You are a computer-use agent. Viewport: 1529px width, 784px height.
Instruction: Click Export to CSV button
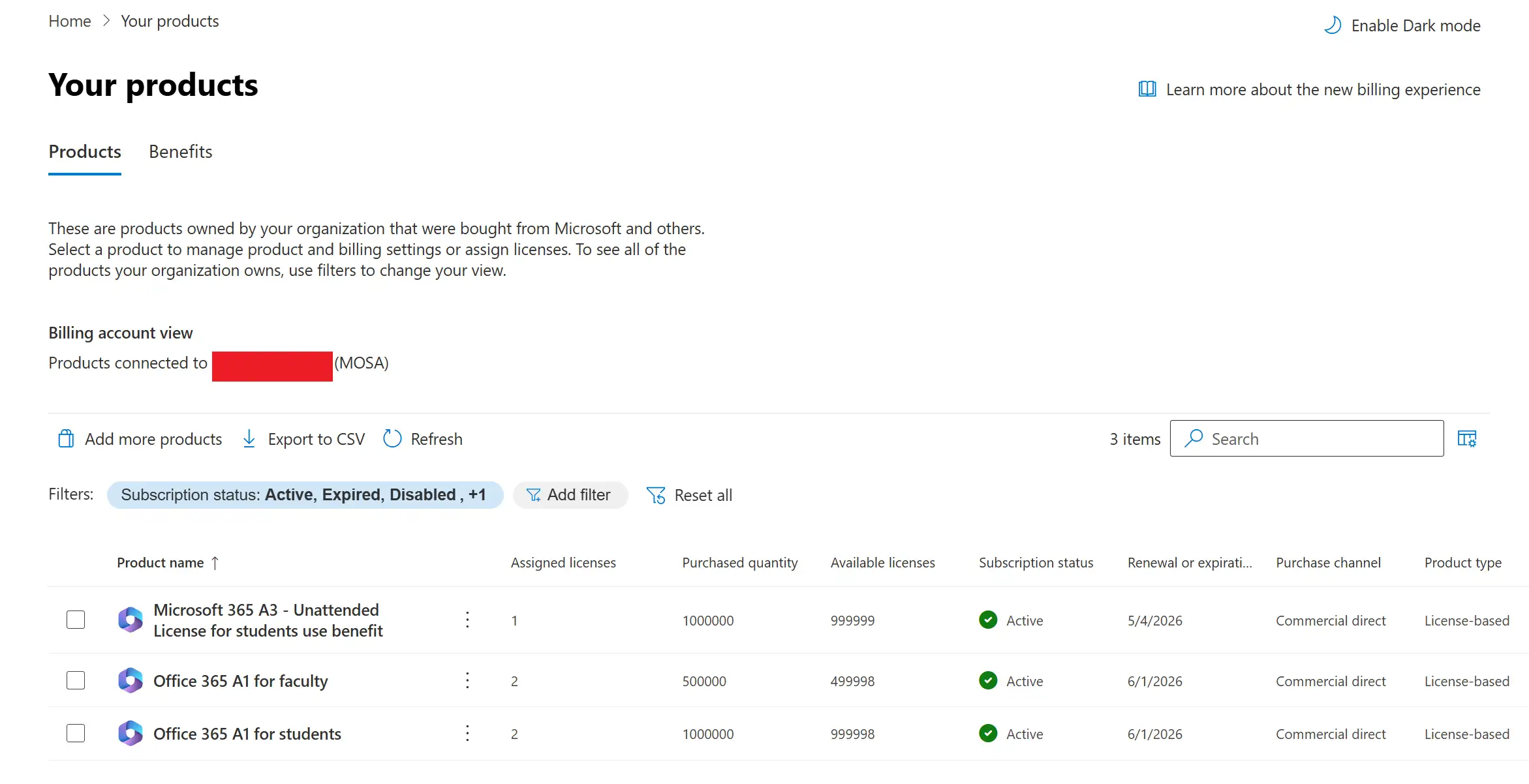click(x=303, y=439)
